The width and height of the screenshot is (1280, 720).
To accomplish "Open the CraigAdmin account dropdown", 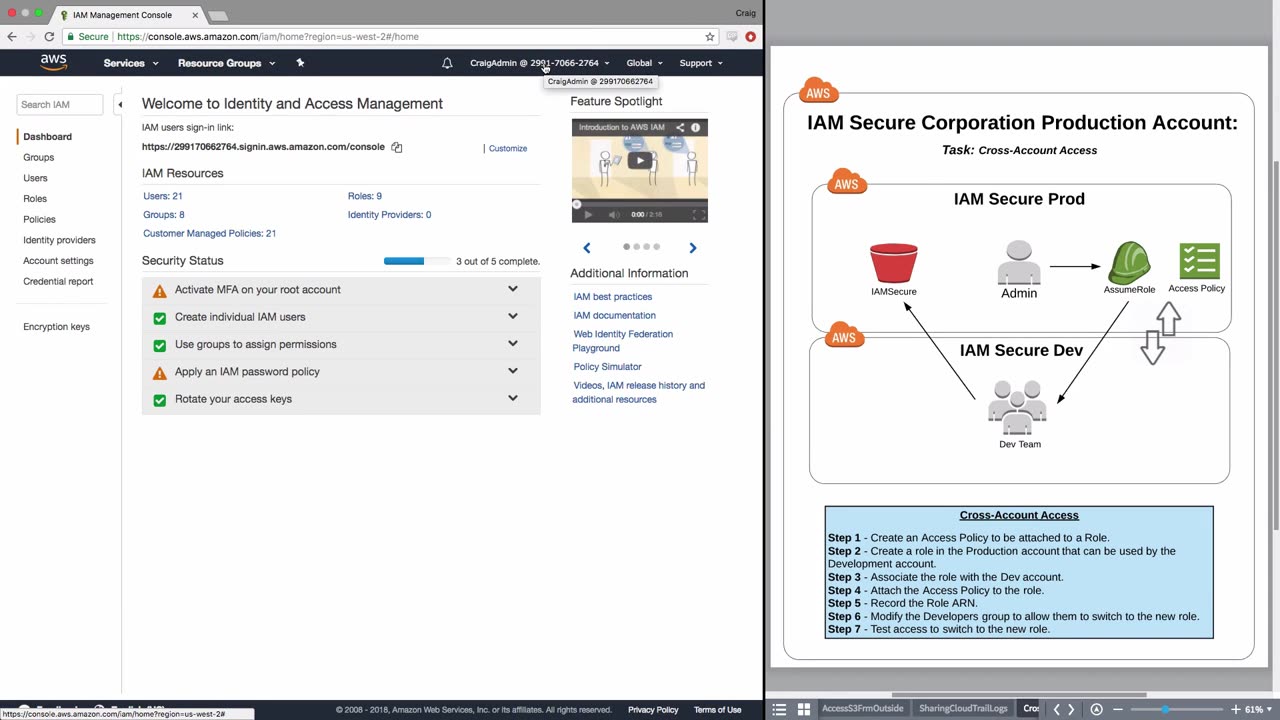I will [x=540, y=63].
